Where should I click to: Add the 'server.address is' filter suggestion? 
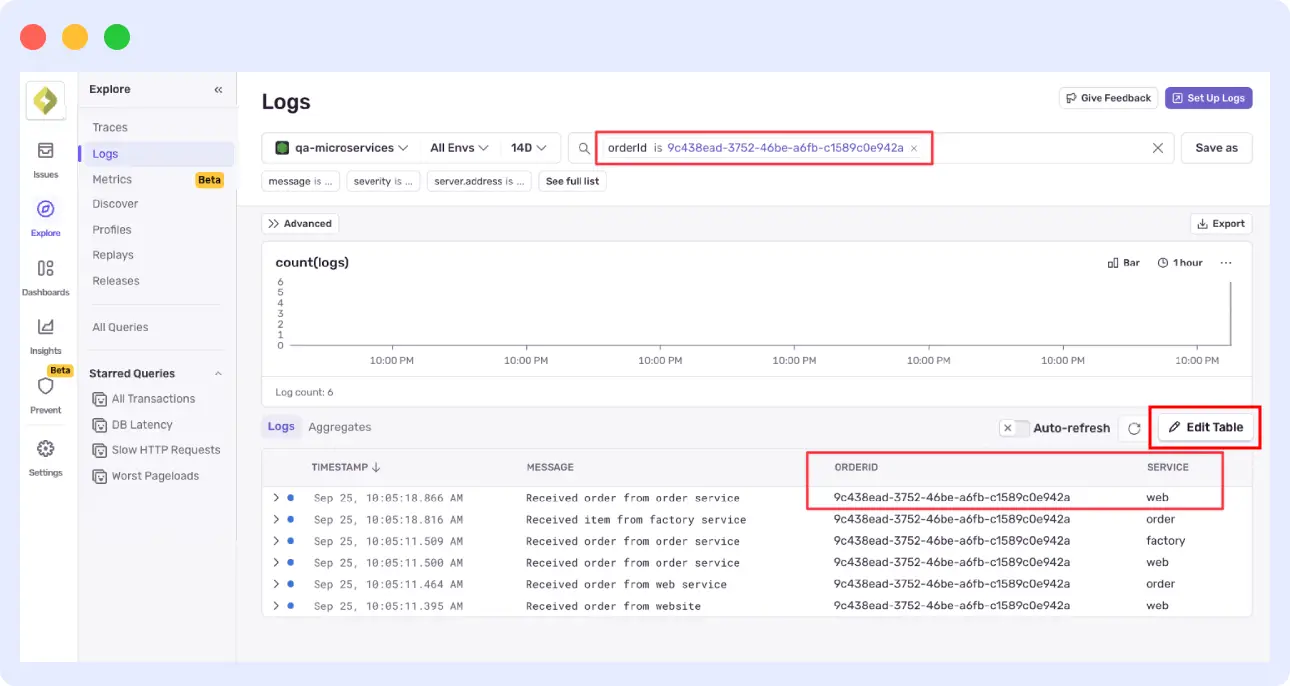click(480, 181)
